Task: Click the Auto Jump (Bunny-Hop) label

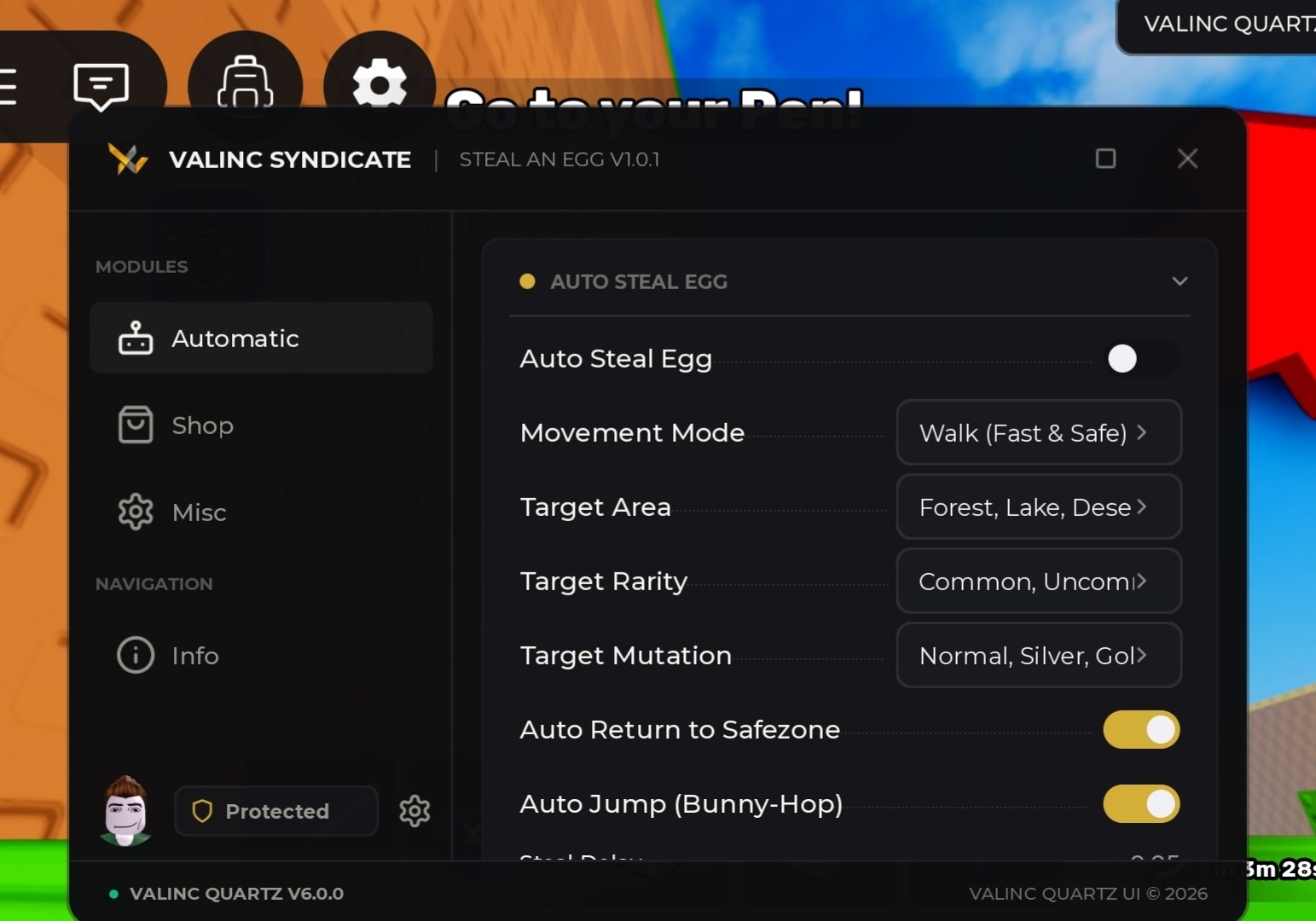Action: [x=681, y=804]
